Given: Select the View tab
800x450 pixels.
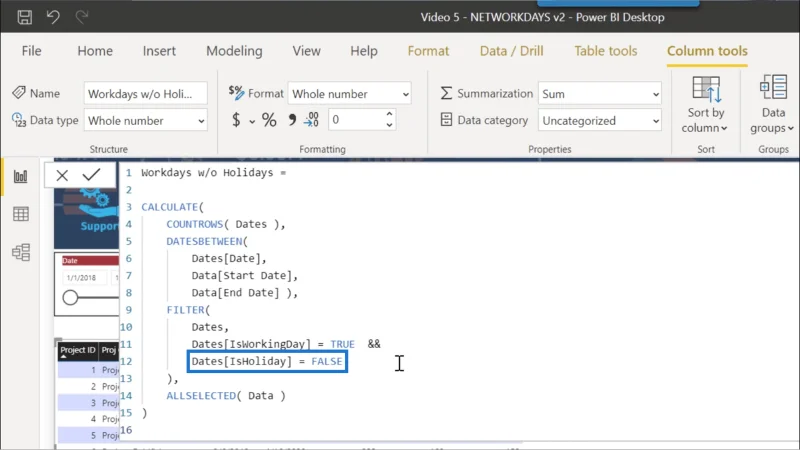Looking at the screenshot, I should click(x=307, y=51).
